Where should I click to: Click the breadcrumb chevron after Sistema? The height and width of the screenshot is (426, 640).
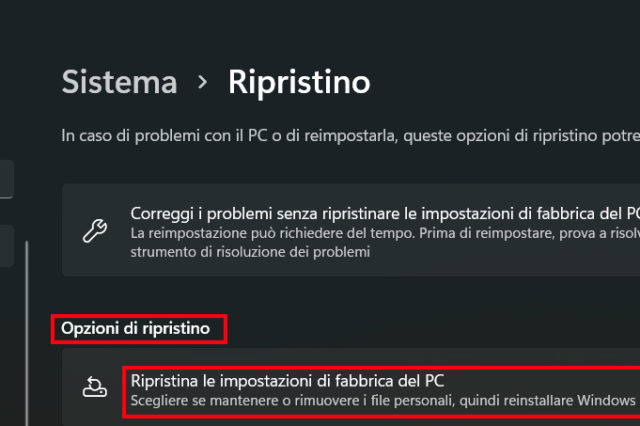[203, 82]
